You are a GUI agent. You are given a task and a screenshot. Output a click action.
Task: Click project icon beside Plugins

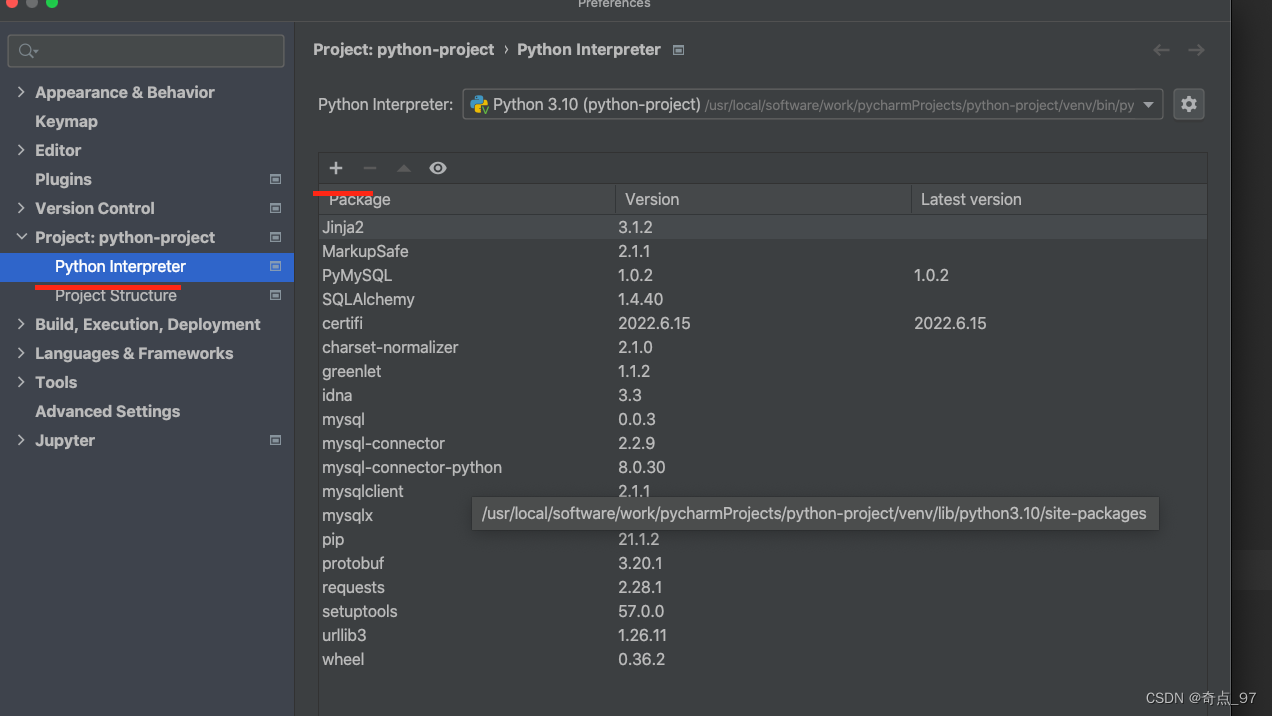(276, 179)
